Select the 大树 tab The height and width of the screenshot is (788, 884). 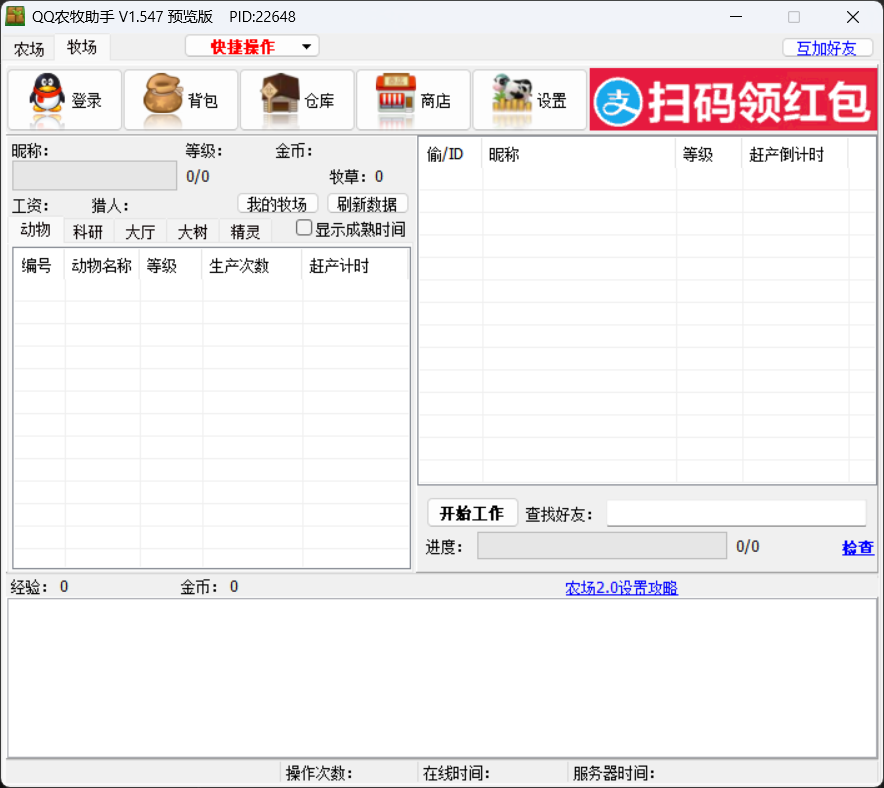click(192, 231)
